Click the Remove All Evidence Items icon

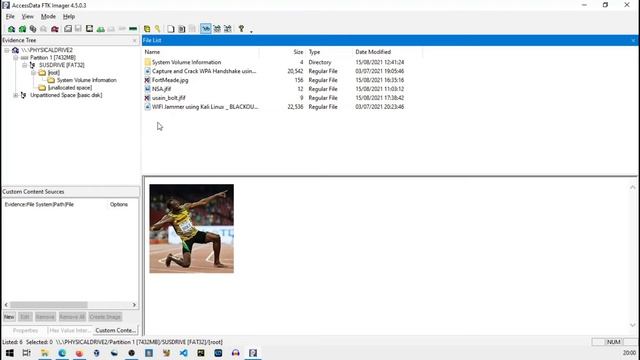[x=55, y=29]
